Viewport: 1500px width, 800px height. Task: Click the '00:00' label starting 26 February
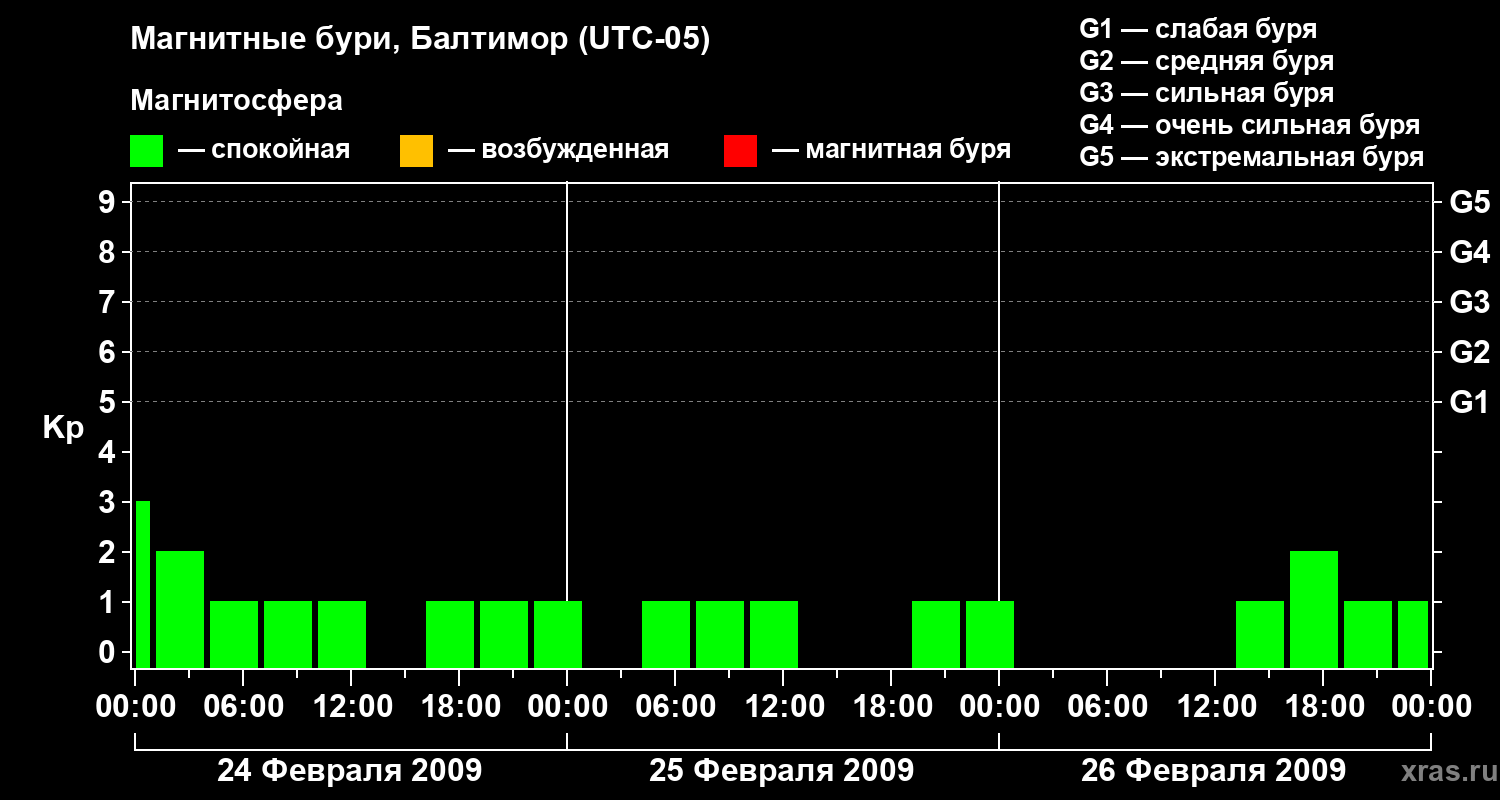click(998, 707)
